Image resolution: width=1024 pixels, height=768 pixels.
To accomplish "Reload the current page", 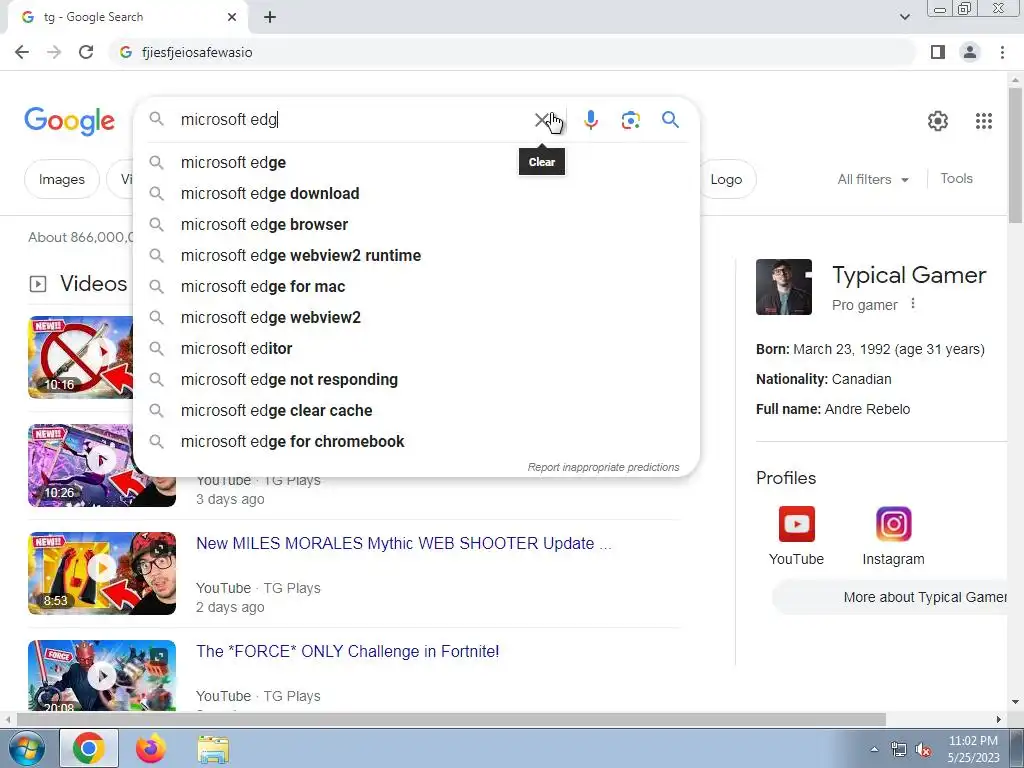I will (86, 52).
